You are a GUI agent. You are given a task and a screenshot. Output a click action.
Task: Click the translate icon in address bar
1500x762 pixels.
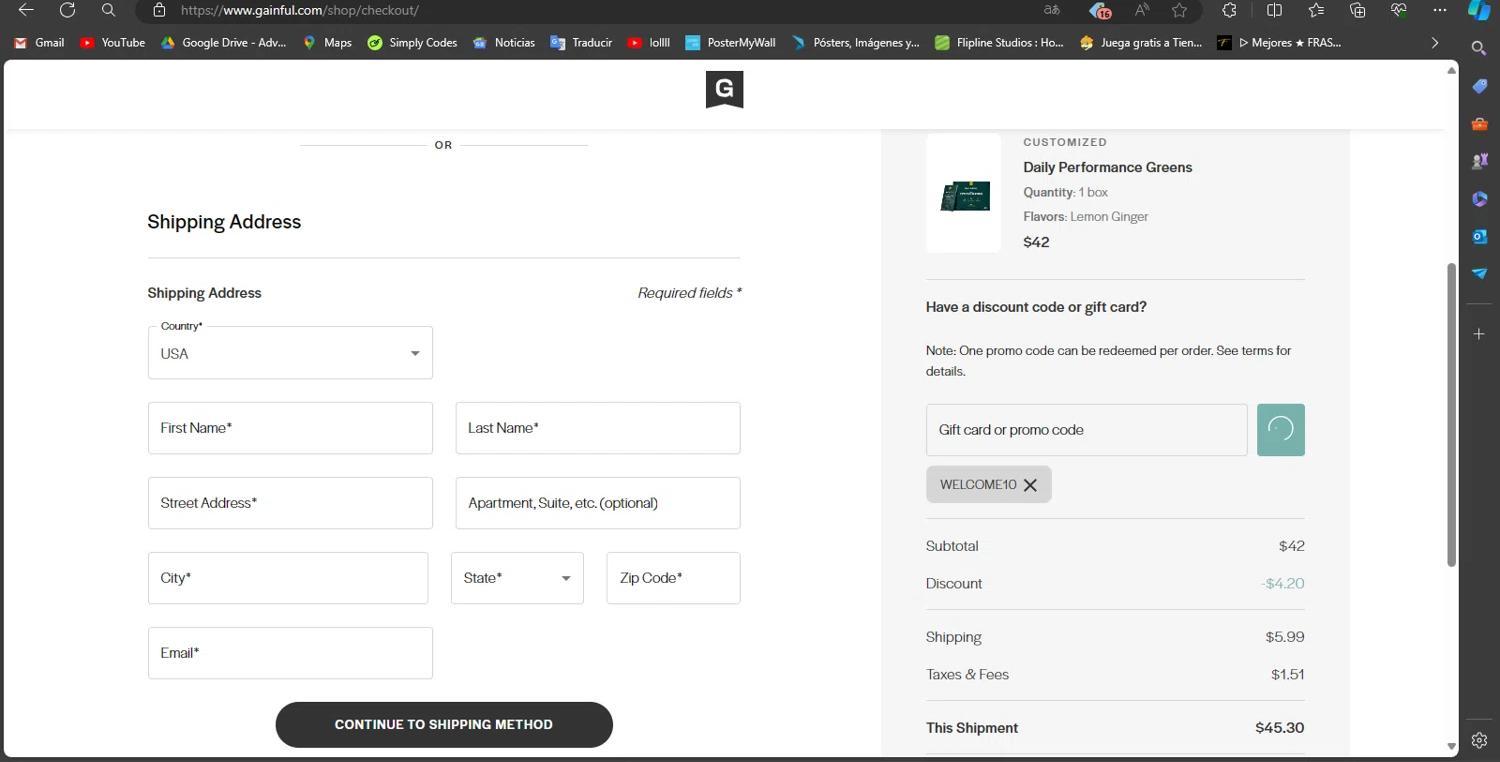click(x=1052, y=10)
